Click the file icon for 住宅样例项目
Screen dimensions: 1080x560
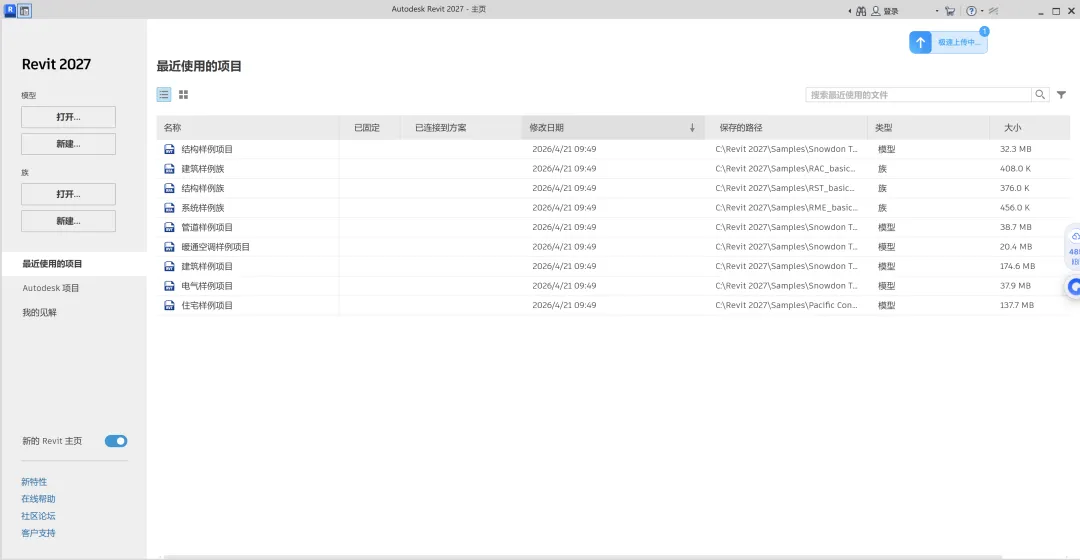tap(169, 305)
